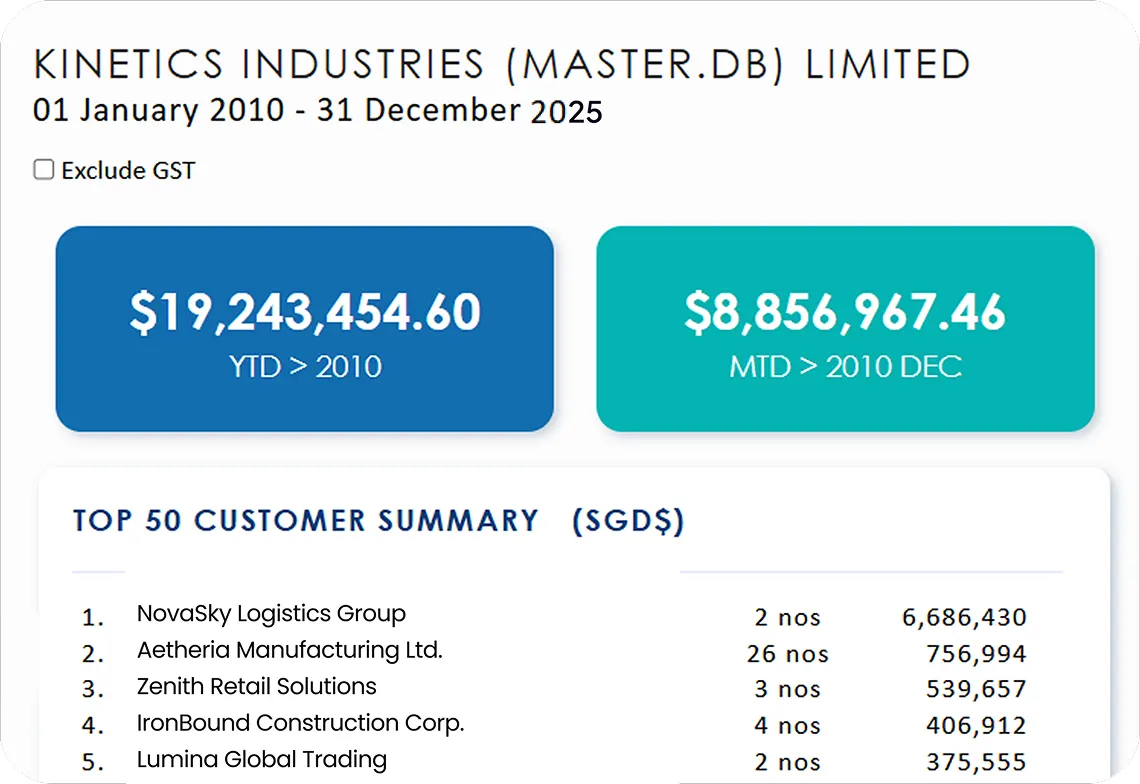Screen dimensions: 1140x784
Task: Select Lumina Global Trading customer row
Action: click(x=261, y=759)
